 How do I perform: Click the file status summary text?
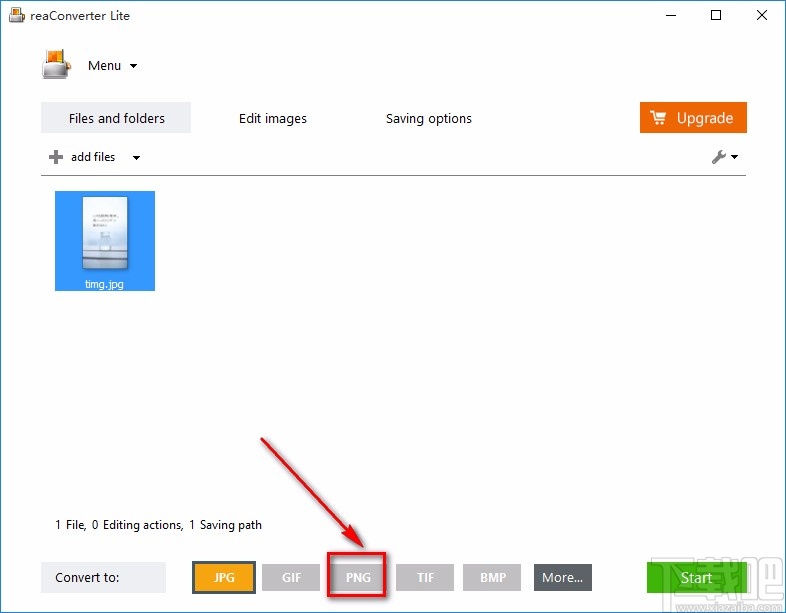158,525
